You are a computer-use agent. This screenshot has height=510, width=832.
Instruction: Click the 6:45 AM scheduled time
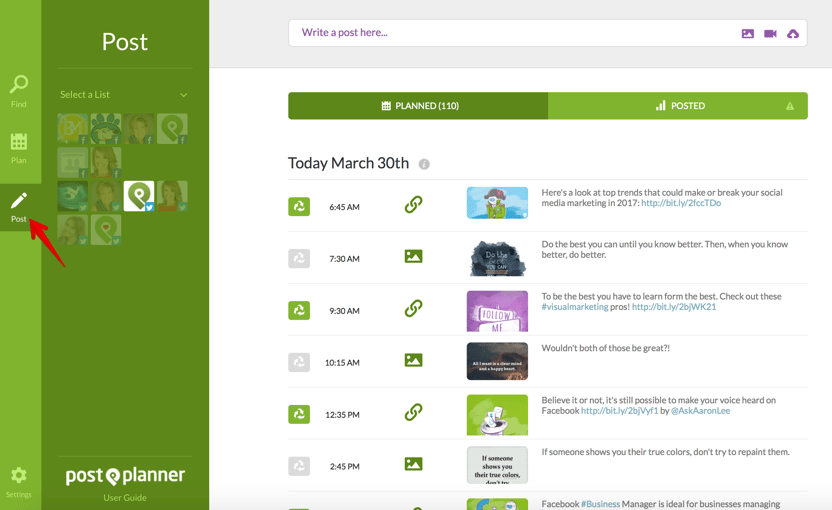pyautogui.click(x=344, y=207)
